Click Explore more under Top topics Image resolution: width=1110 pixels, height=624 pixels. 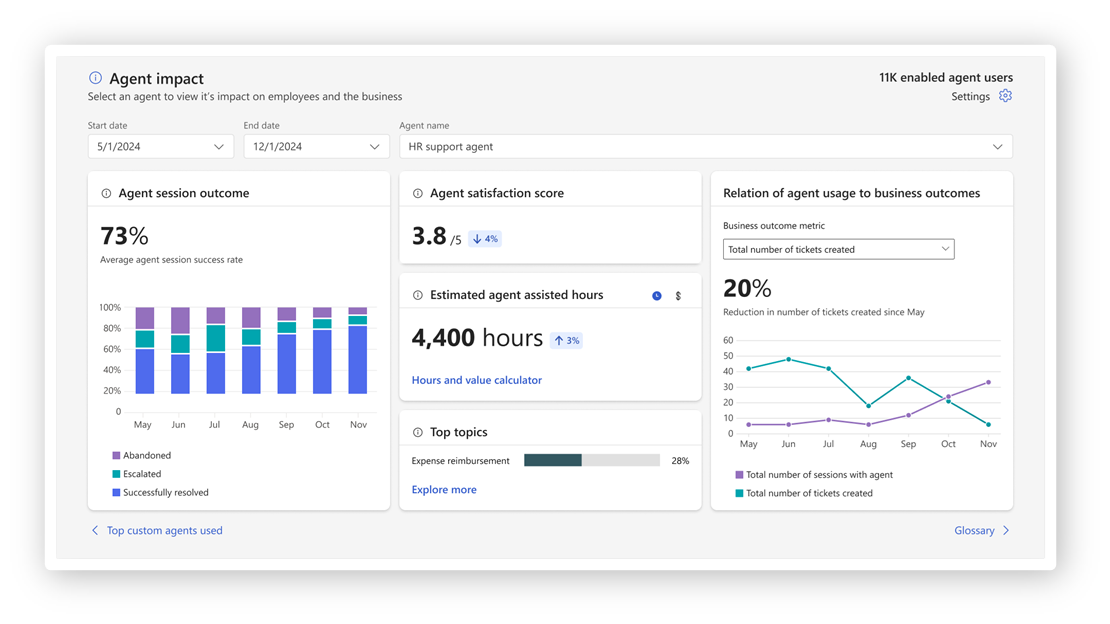click(443, 489)
